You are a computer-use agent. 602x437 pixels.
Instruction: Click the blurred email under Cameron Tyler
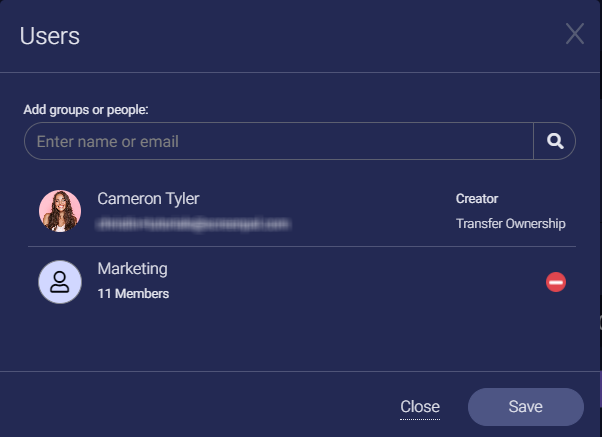(193, 224)
